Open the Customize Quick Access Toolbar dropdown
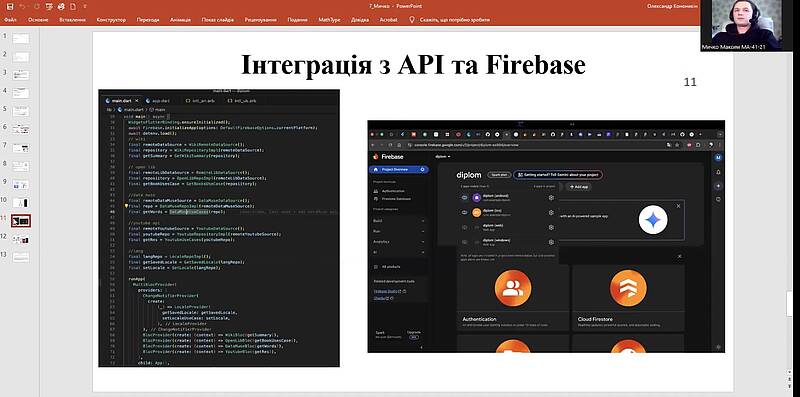Image resolution: width=800 pixels, height=397 pixels. pos(85,7)
